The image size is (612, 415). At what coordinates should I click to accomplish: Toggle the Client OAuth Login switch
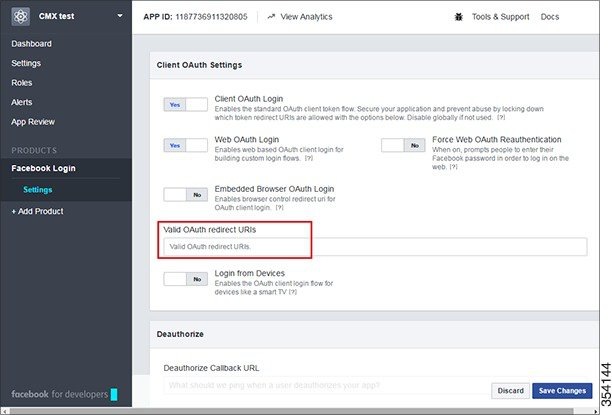click(x=185, y=105)
